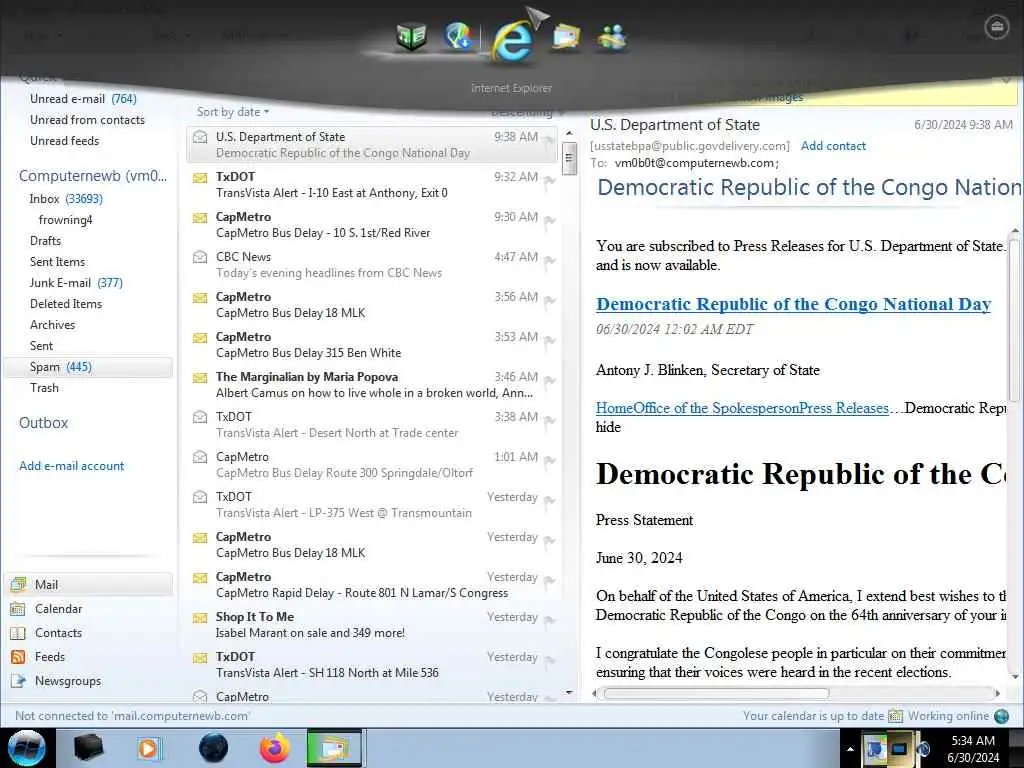Screen dimensions: 1024x768
Task: Click message list vertical scrollbar thumb
Action: (x=569, y=159)
